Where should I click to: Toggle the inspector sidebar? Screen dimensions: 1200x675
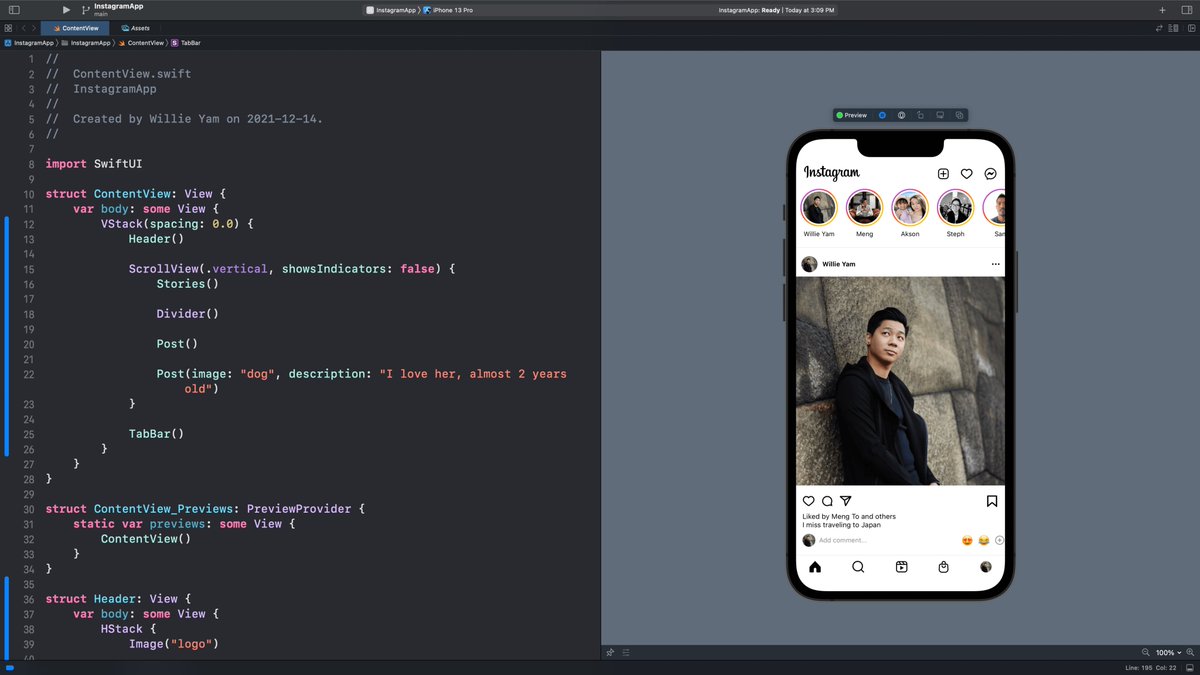(x=1186, y=10)
